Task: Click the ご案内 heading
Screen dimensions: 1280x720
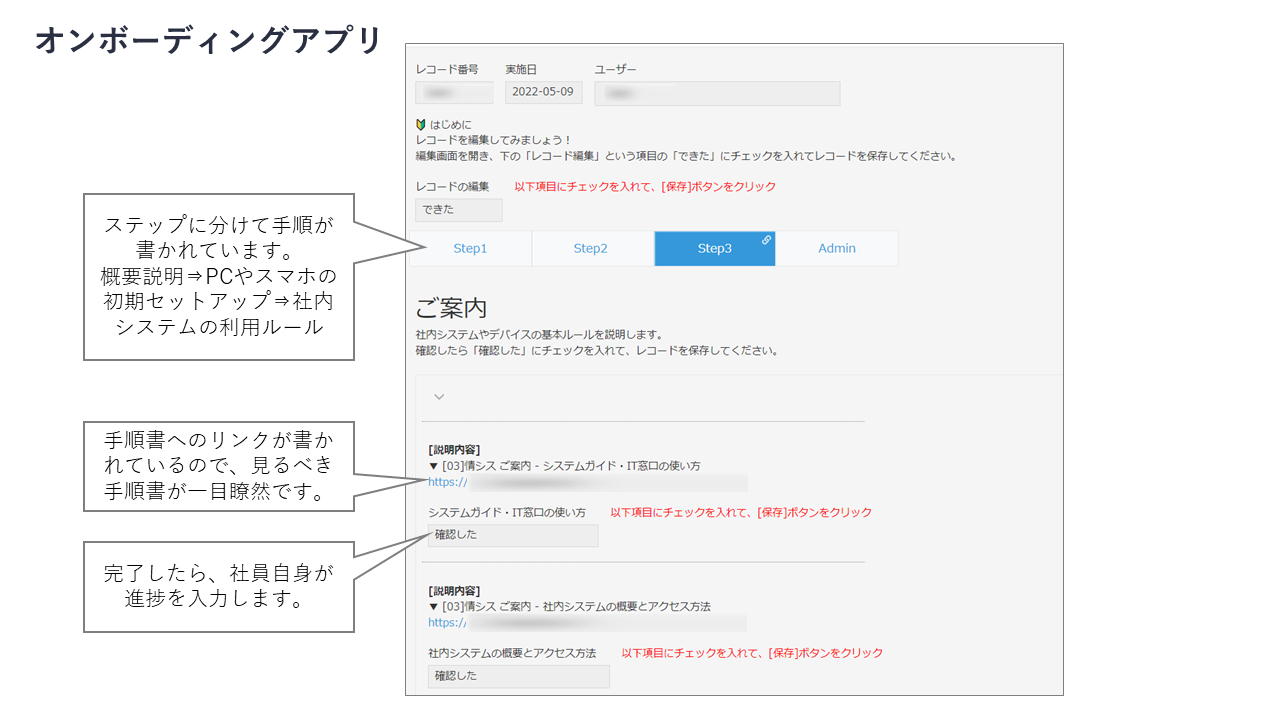Action: click(x=451, y=308)
